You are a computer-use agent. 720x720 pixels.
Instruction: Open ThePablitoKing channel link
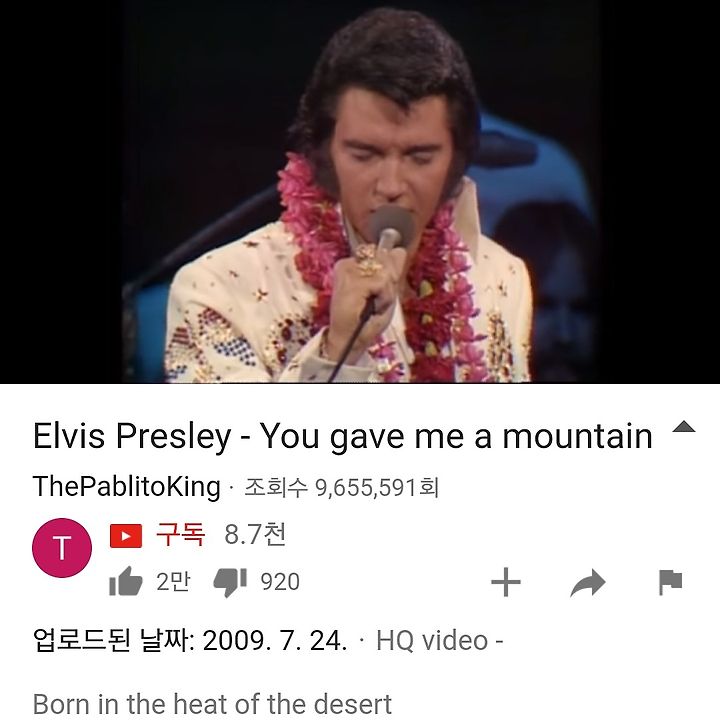pyautogui.click(x=127, y=486)
